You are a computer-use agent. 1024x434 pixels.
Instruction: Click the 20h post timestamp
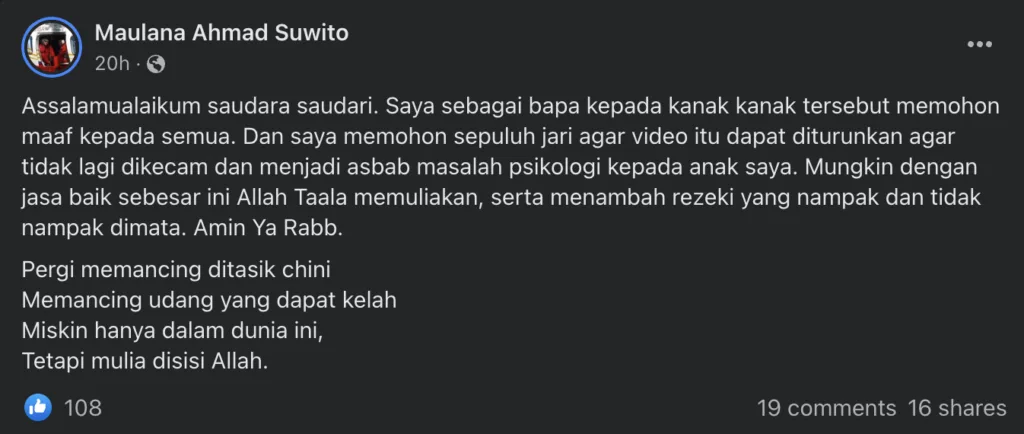coord(112,64)
